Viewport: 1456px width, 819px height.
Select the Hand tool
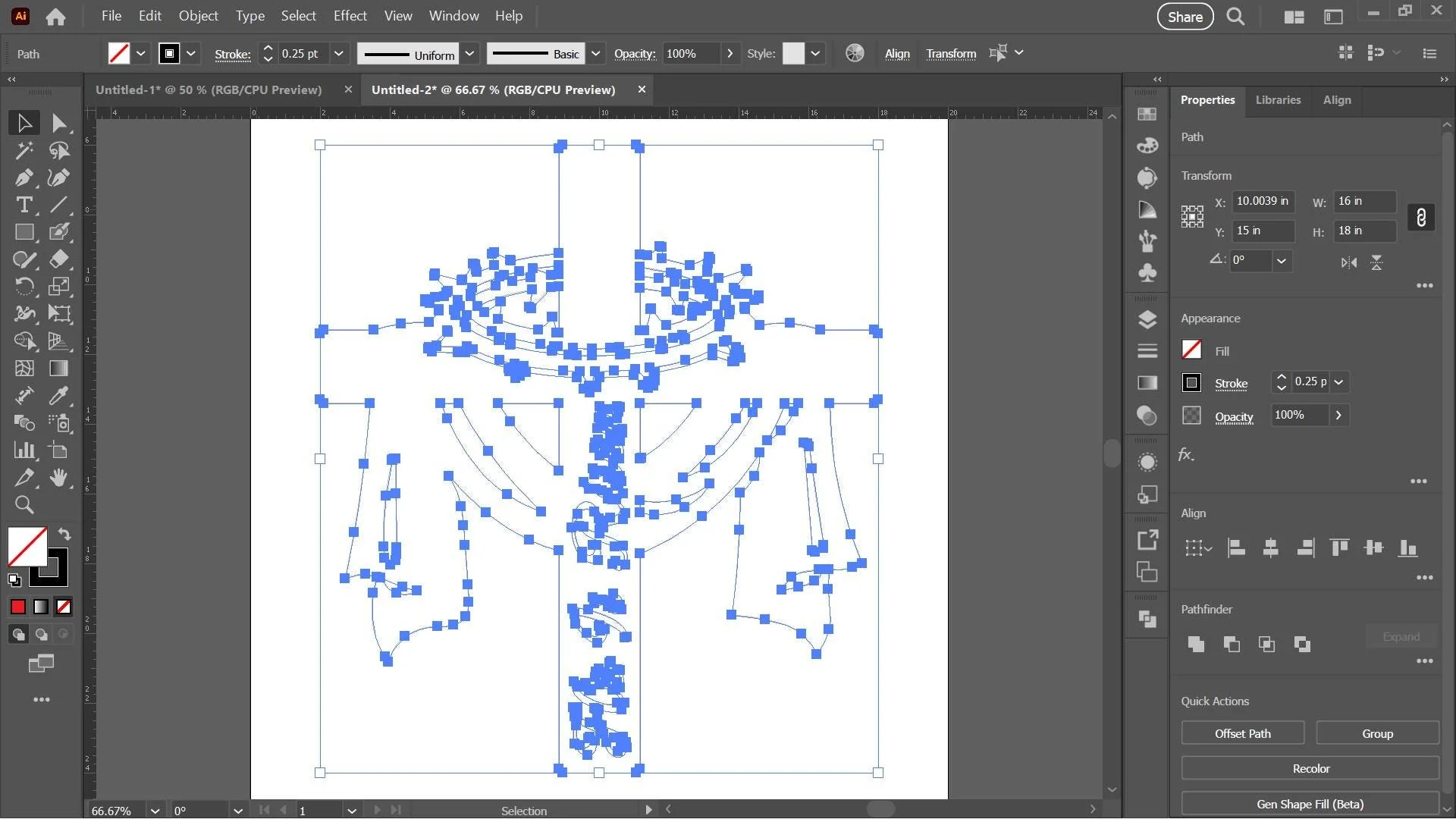pos(58,478)
